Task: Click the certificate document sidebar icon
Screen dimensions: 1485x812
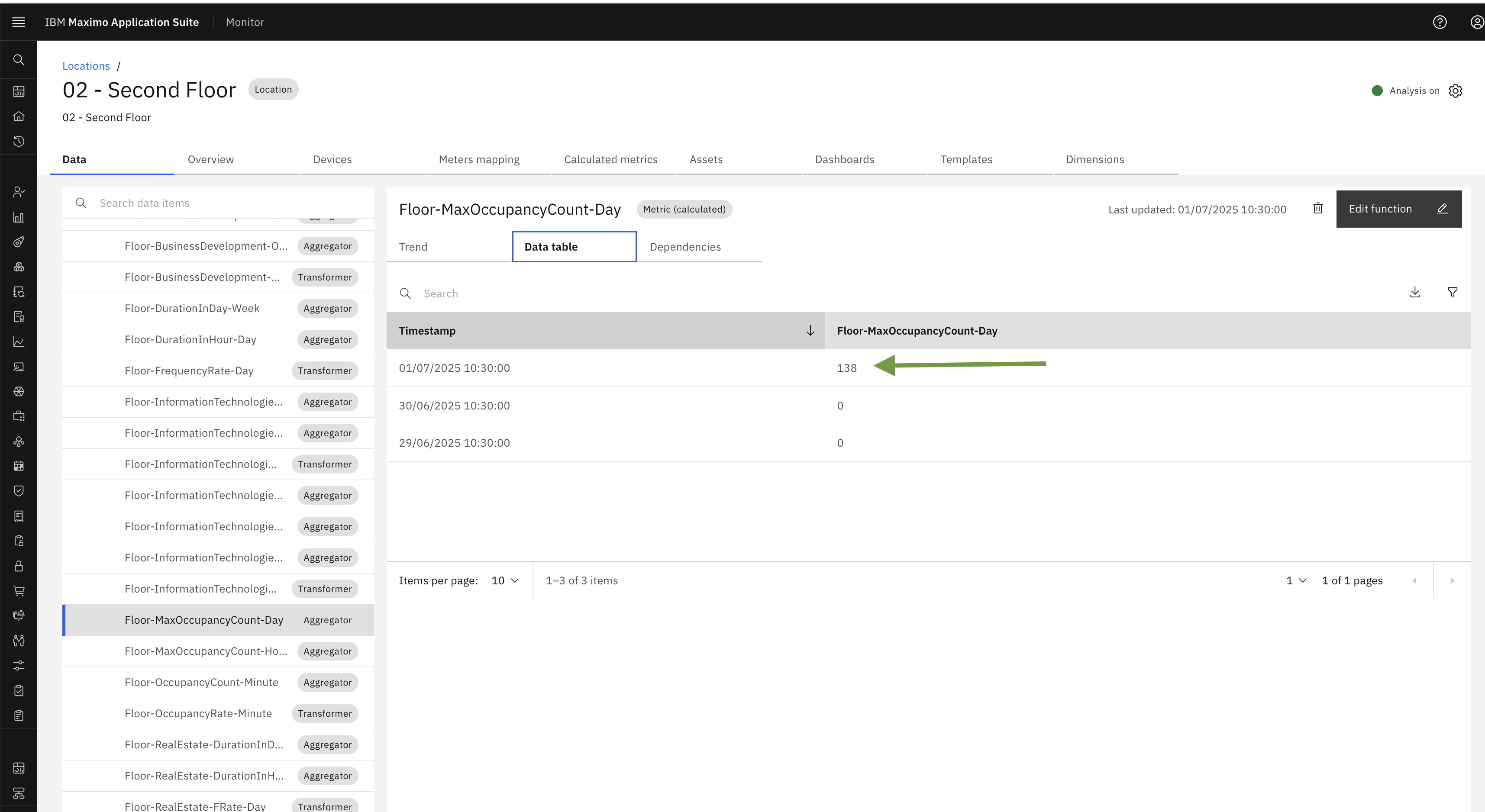Action: pos(19,316)
